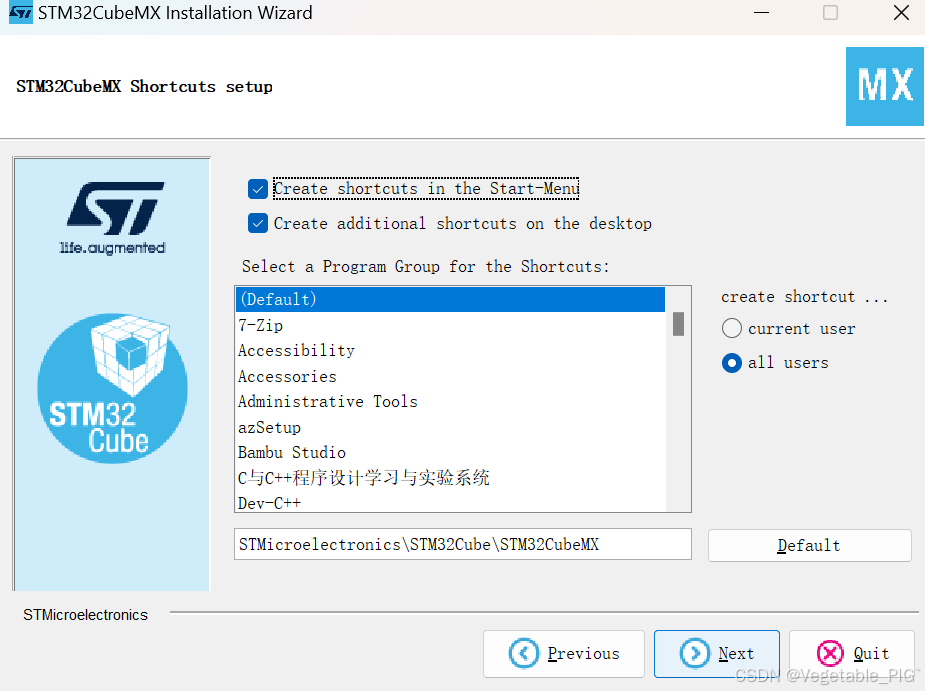925x691 pixels.
Task: Uncheck Create additional shortcuts on the desktop
Action: pos(258,224)
